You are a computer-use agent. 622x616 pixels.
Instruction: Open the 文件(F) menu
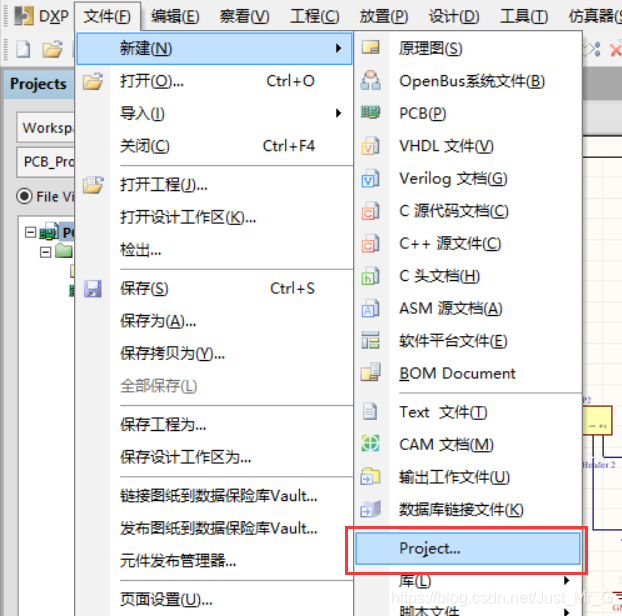coord(107,16)
